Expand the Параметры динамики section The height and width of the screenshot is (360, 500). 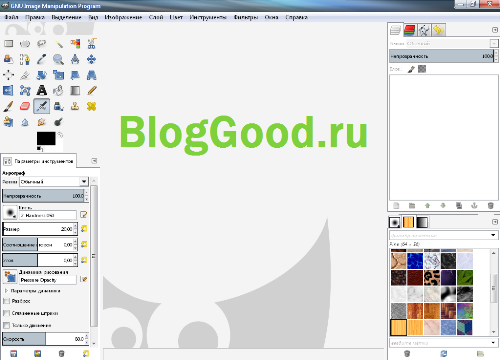[x=6, y=291]
